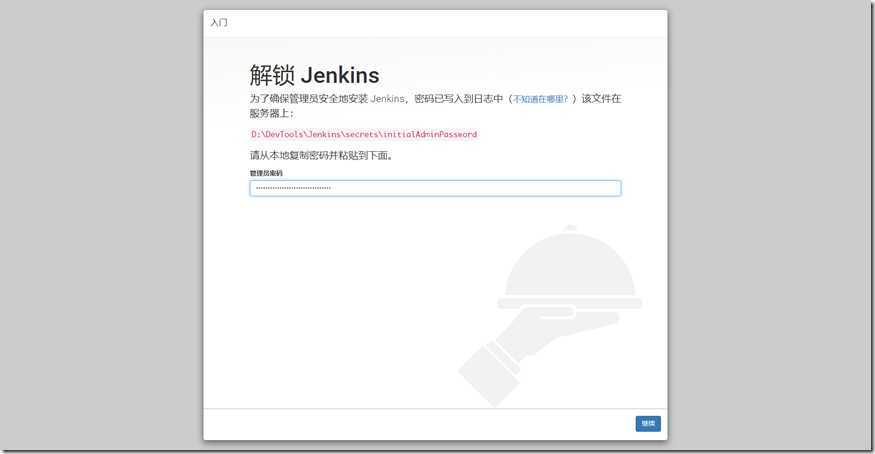875x454 pixels.
Task: Open the 不知道在哪里? help link
Action: (x=540, y=99)
